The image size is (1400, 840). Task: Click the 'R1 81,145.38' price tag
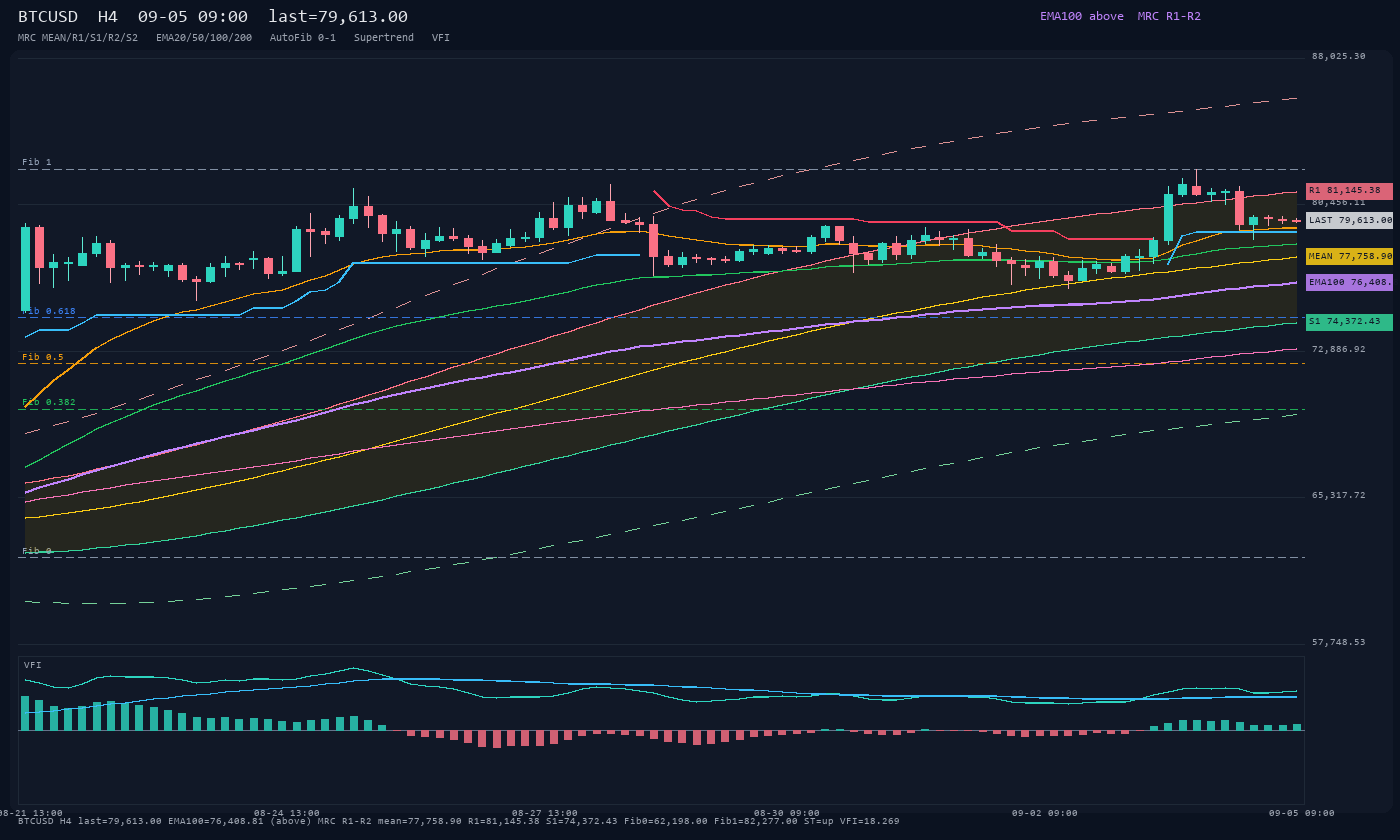[x=1349, y=191]
